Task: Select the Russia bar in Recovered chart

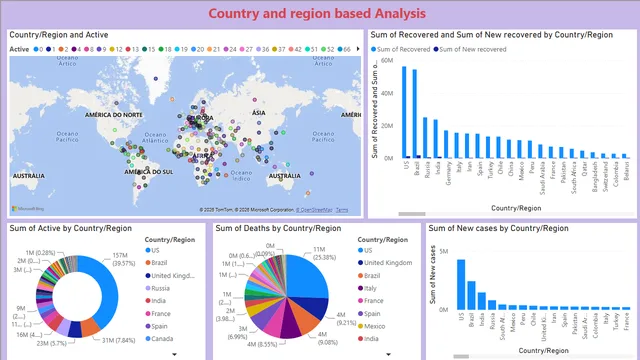Action: click(x=425, y=138)
